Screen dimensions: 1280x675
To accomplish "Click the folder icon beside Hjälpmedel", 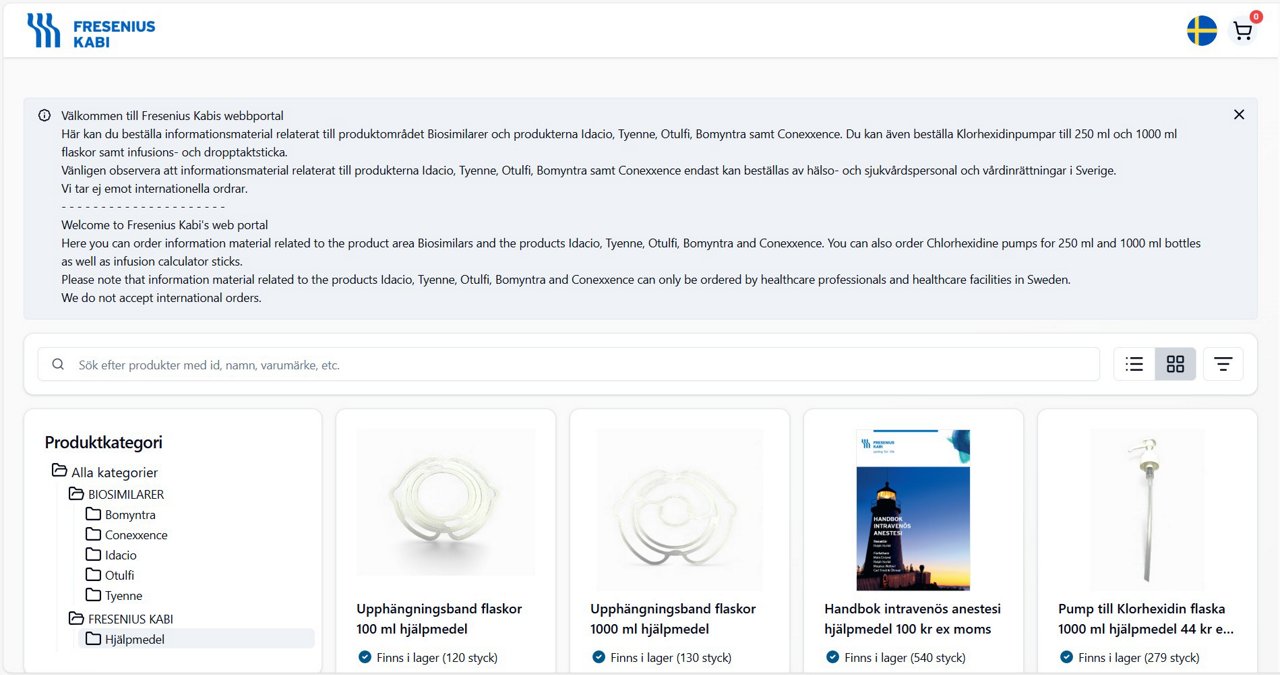I will click(x=93, y=638).
